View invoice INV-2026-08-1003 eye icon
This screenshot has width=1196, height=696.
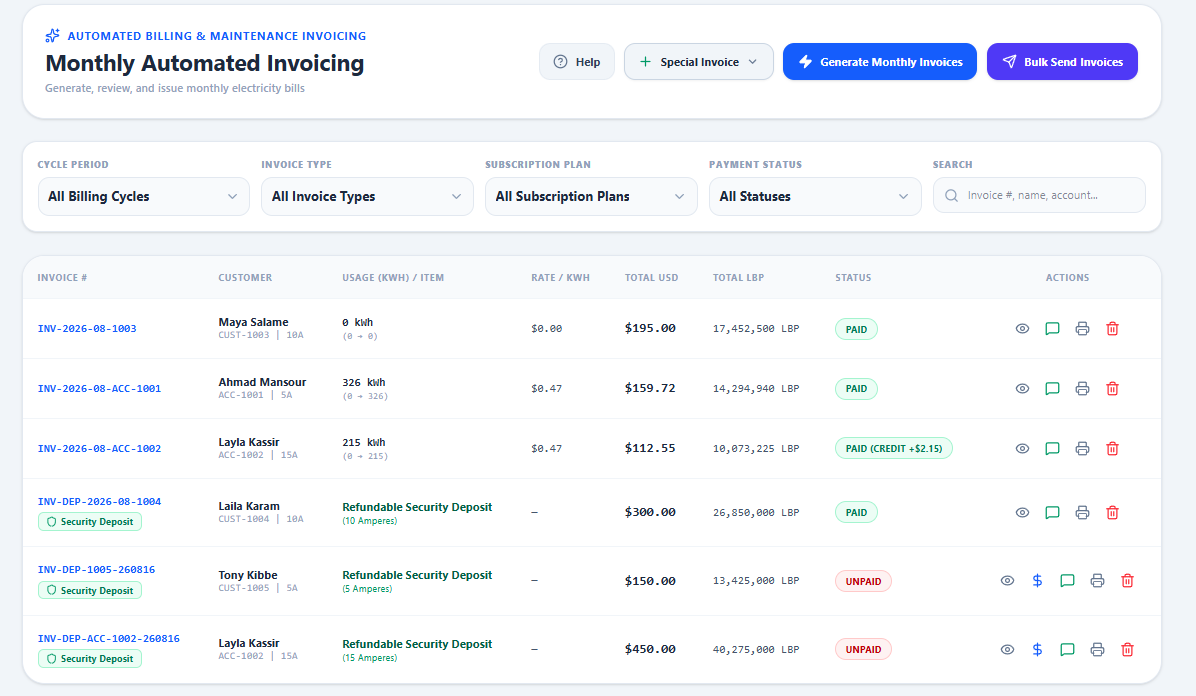pos(1022,329)
